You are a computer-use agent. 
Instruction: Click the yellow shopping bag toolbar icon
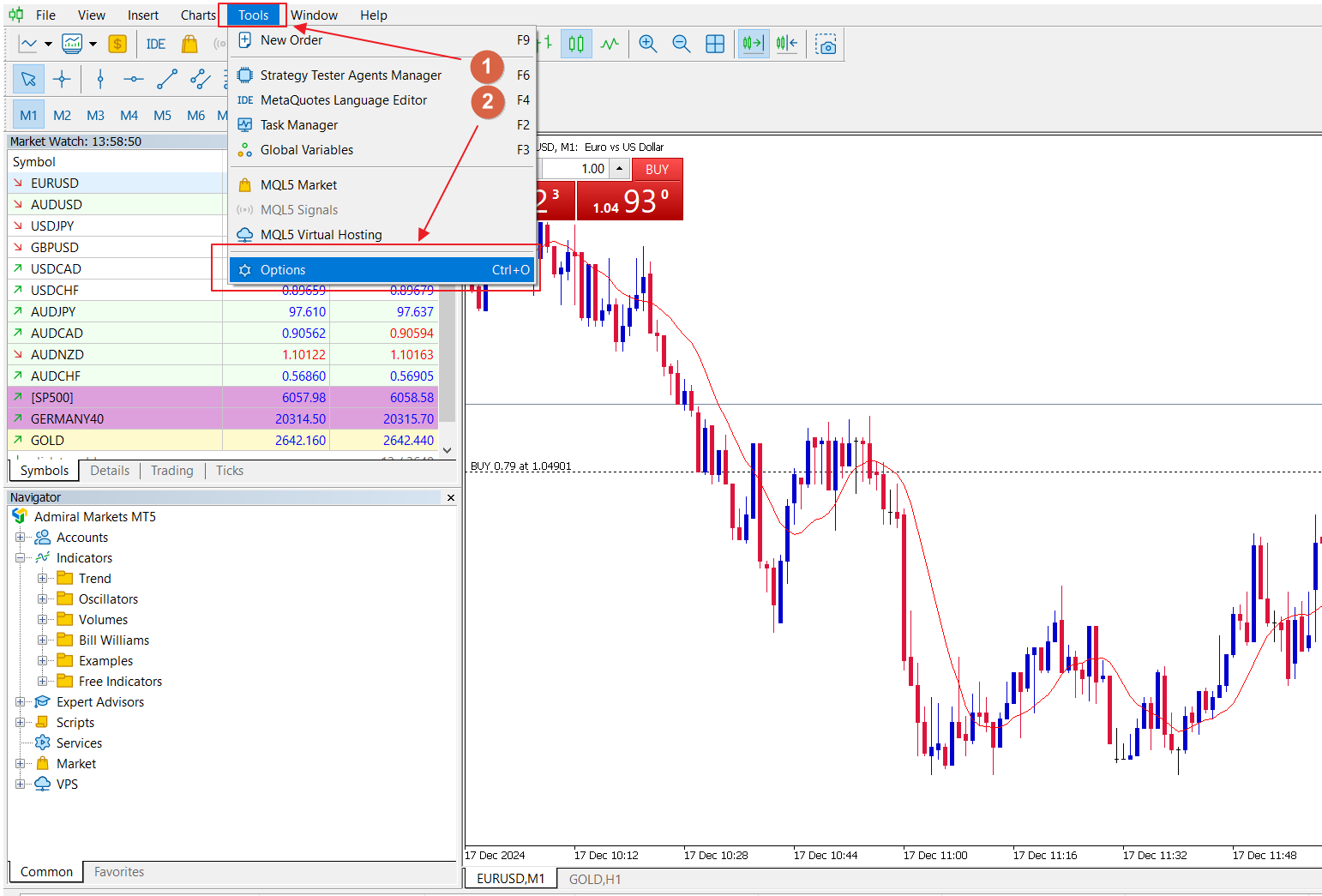190,44
